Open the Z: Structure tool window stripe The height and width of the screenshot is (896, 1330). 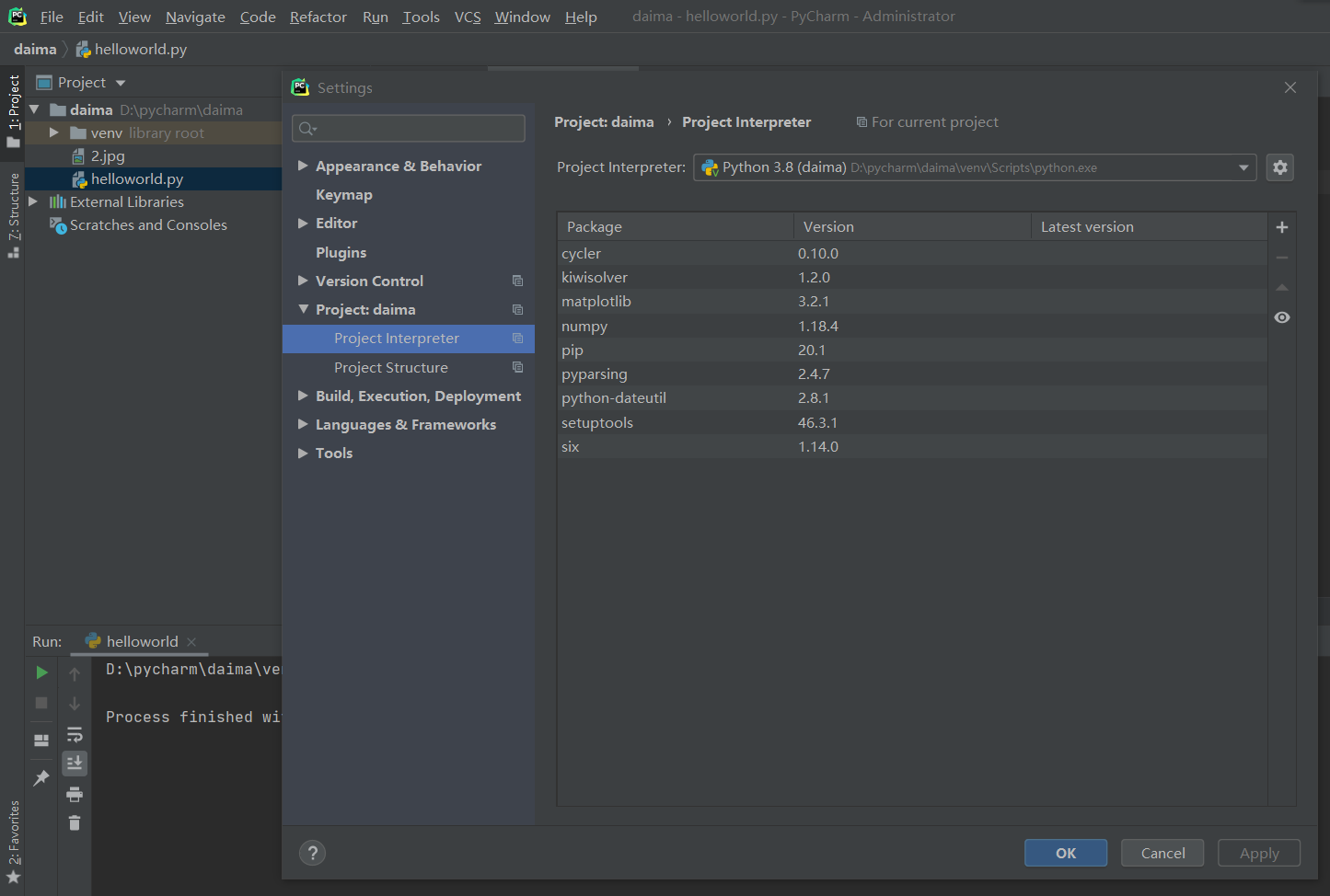tap(13, 215)
